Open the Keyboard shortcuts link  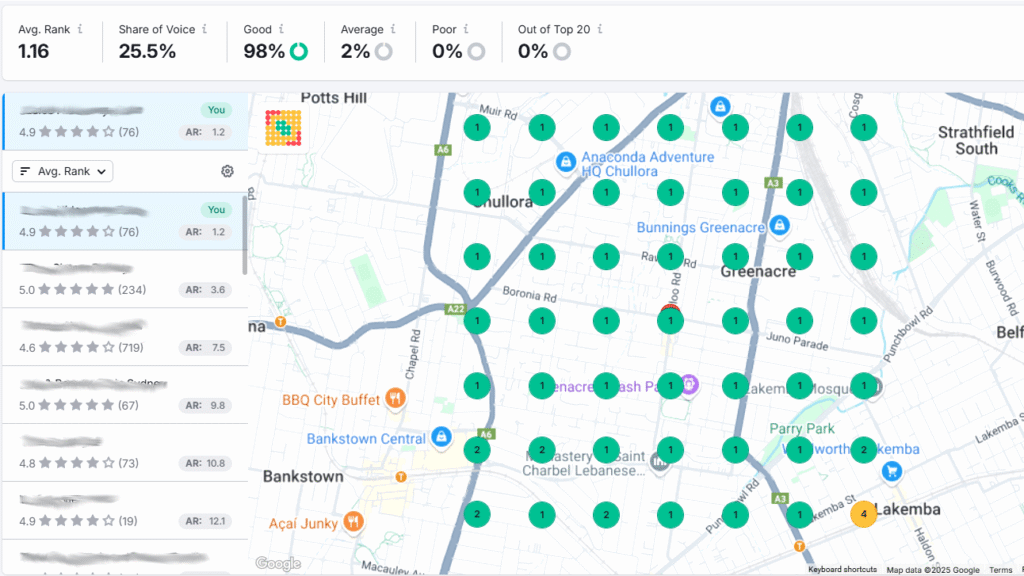tap(842, 570)
